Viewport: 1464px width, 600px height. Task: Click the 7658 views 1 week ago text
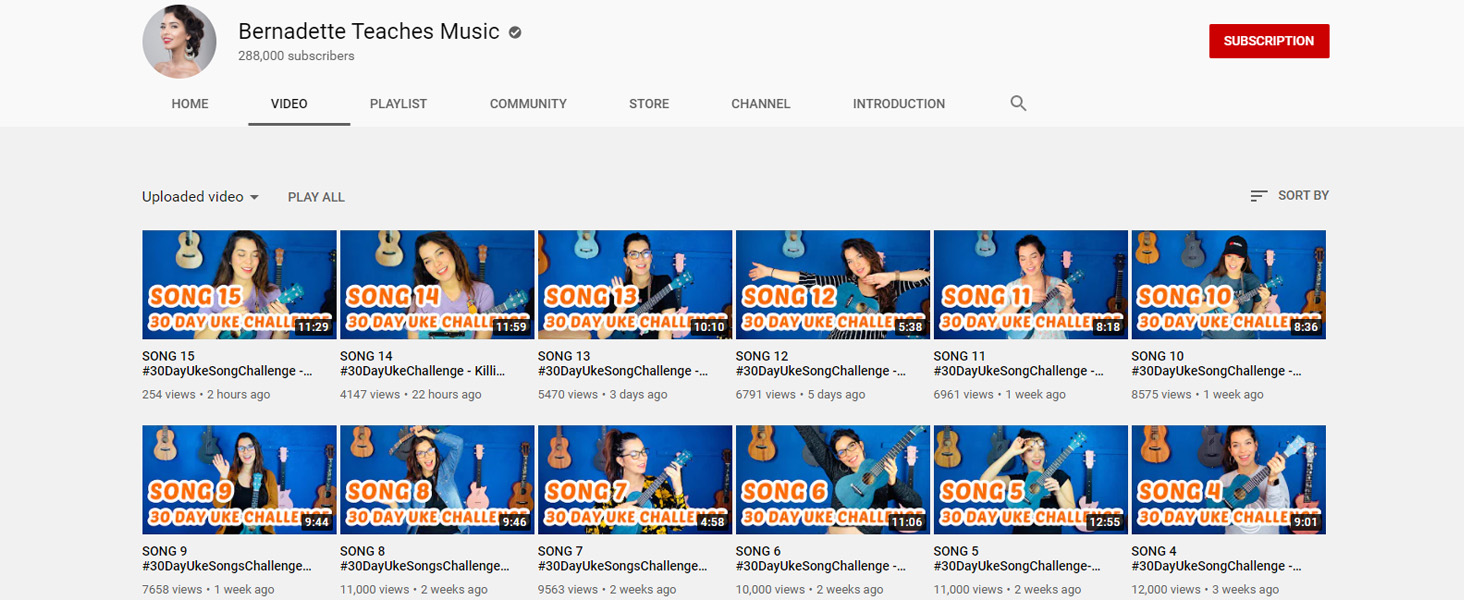pos(208,590)
